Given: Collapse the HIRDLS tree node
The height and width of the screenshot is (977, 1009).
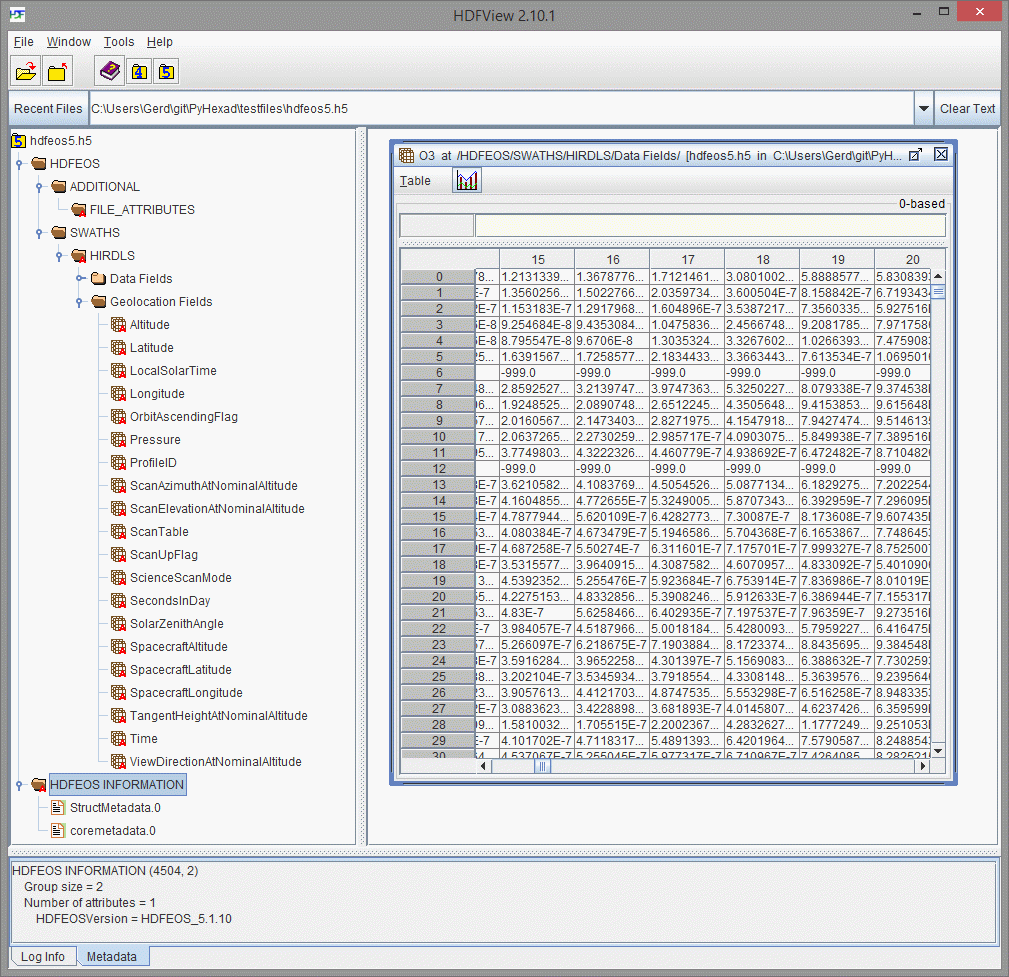Looking at the screenshot, I should [59, 255].
